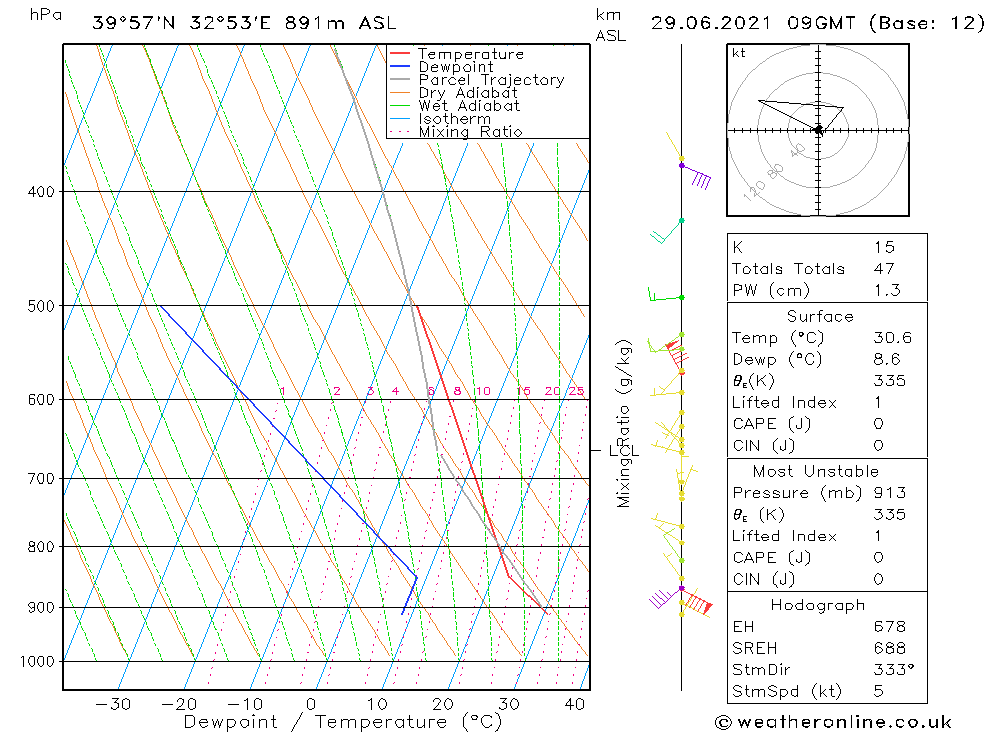Click the LCL marker label
This screenshot has height=733, width=1000.
[x=624, y=451]
